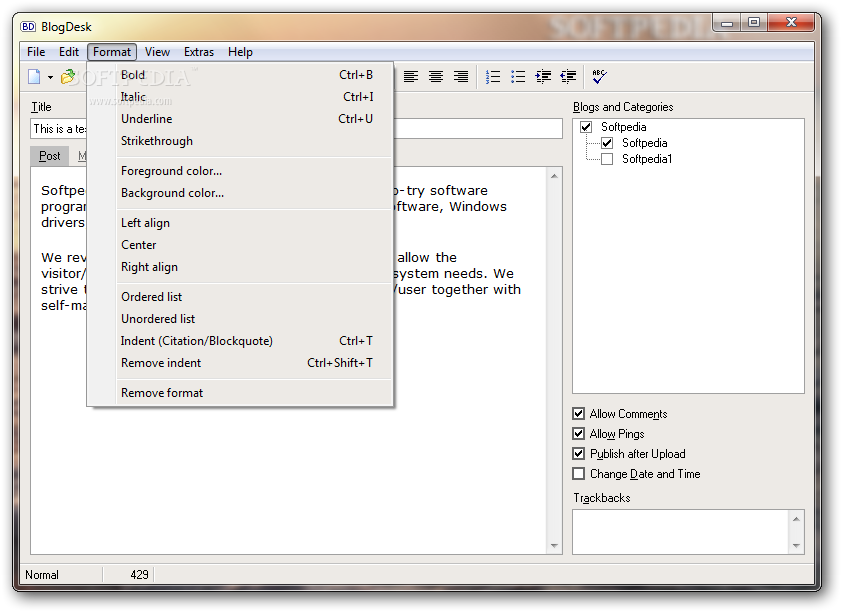
Task: Click the increase indent toolbar icon
Action: point(543,77)
